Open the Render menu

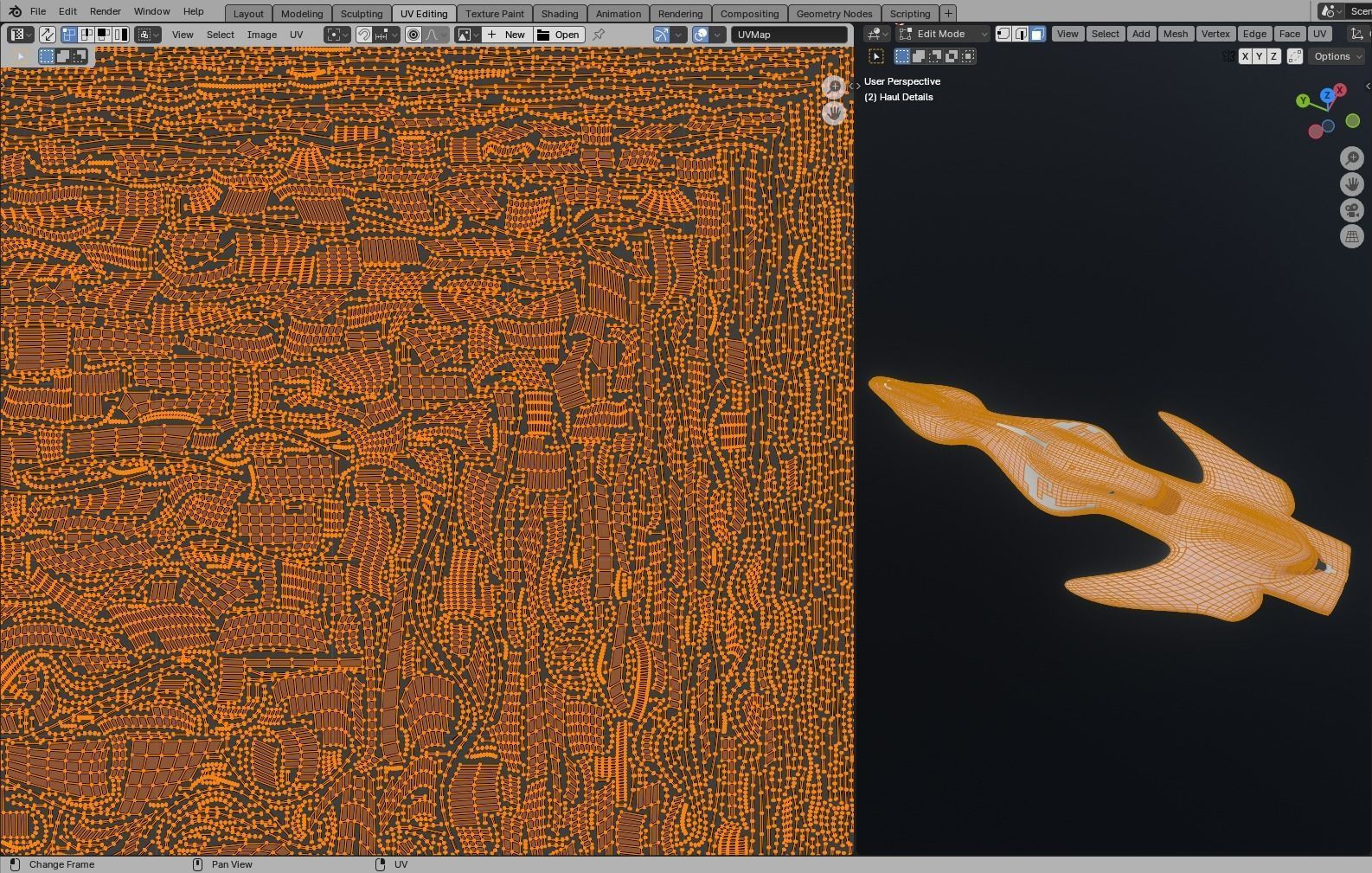105,11
